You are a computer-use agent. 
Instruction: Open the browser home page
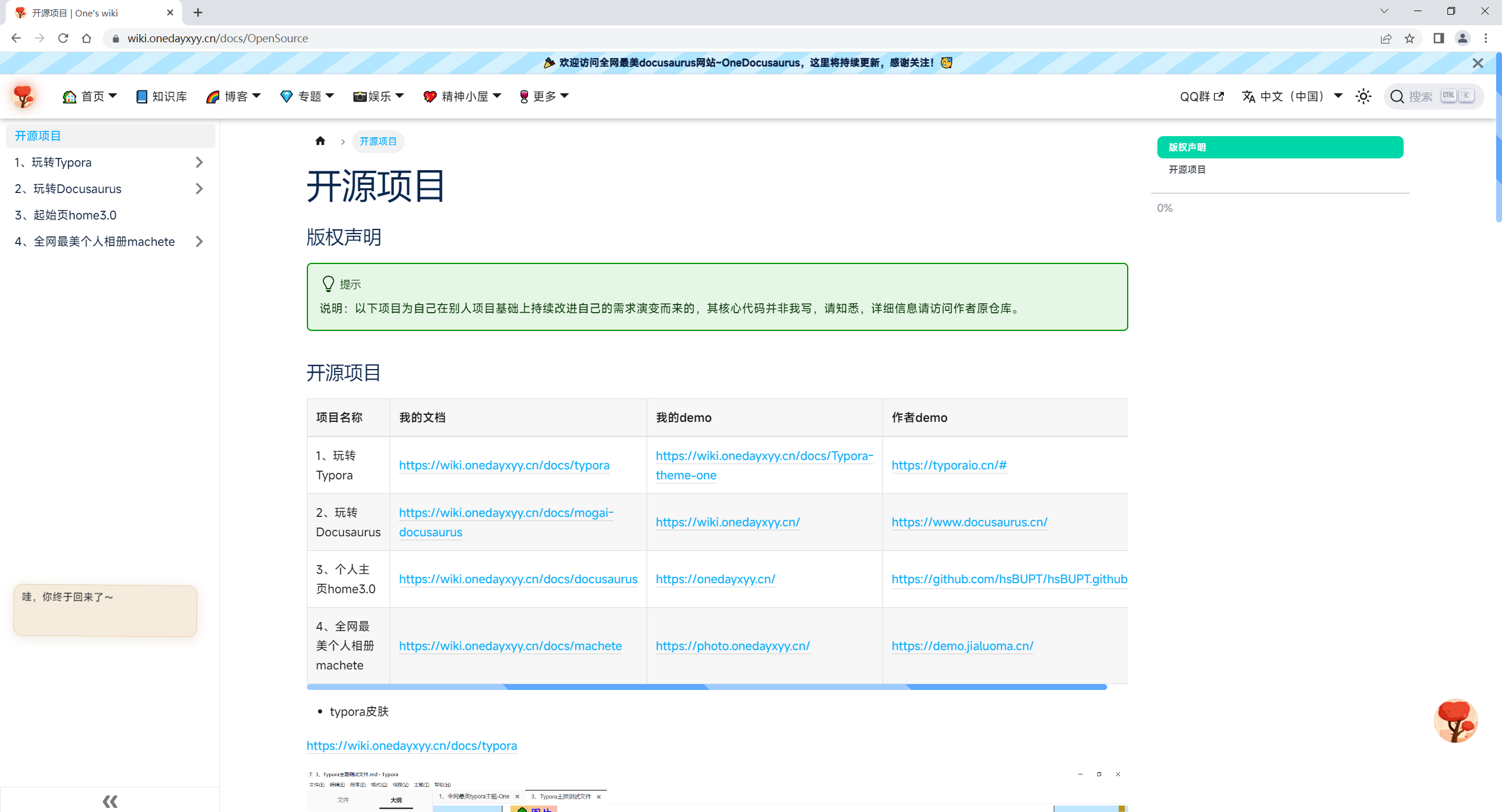pyautogui.click(x=86, y=38)
